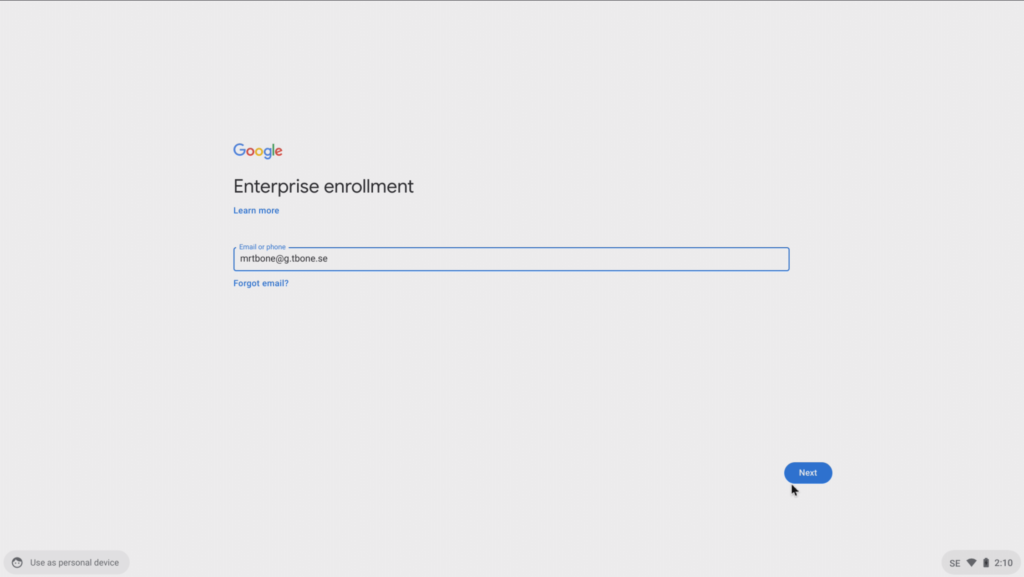
Task: Open the Wi-Fi network status icon
Action: click(971, 563)
